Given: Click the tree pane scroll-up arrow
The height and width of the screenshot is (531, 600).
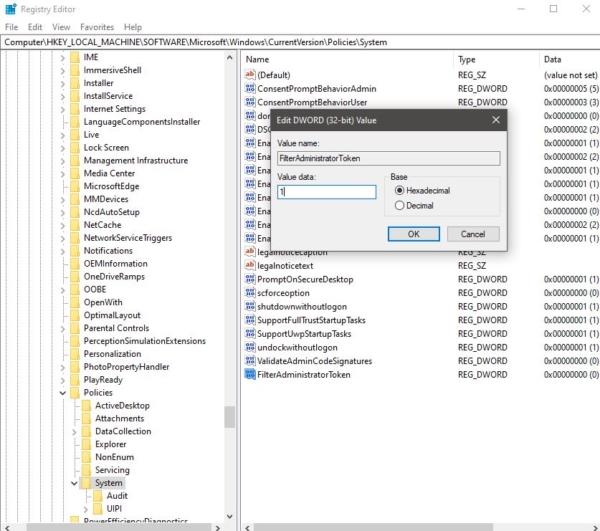Looking at the screenshot, I should 230,58.
